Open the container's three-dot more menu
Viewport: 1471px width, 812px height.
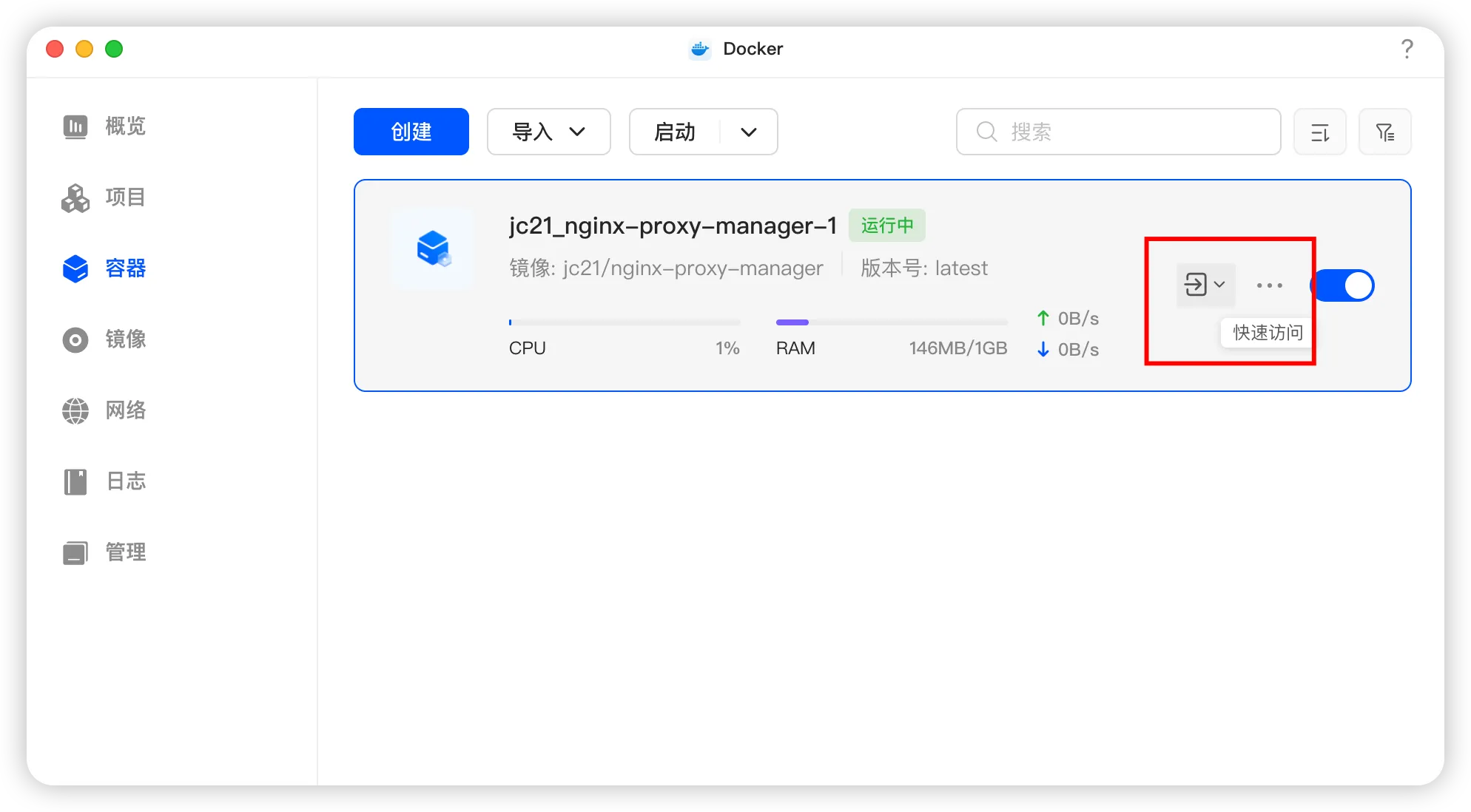coord(1270,285)
